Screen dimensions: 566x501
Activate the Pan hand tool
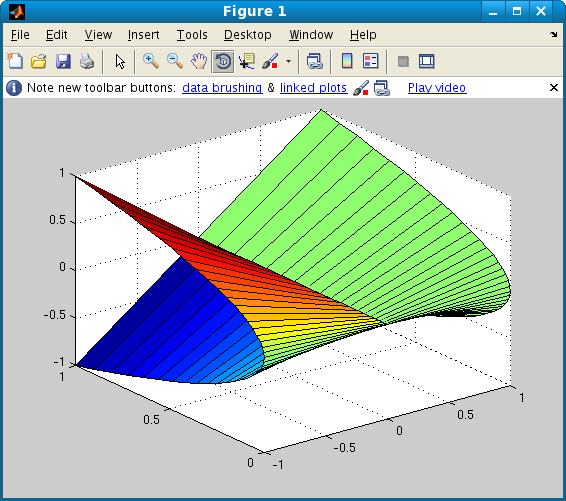pyautogui.click(x=199, y=61)
